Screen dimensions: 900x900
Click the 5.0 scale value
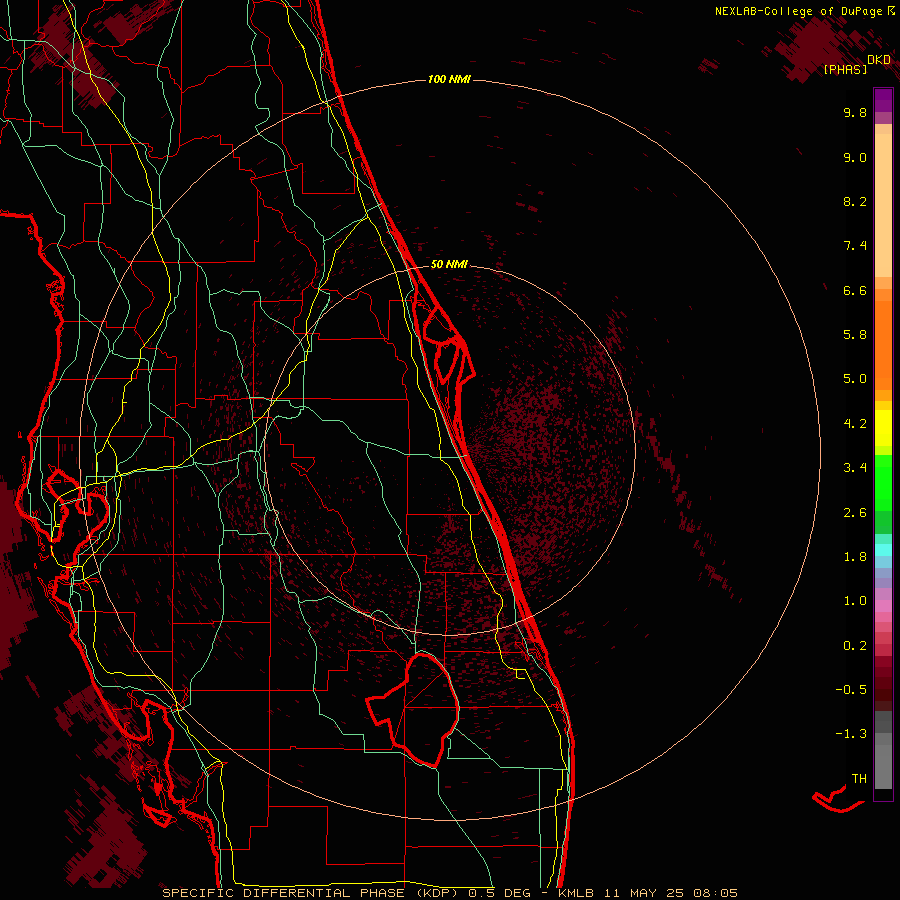pos(855,379)
